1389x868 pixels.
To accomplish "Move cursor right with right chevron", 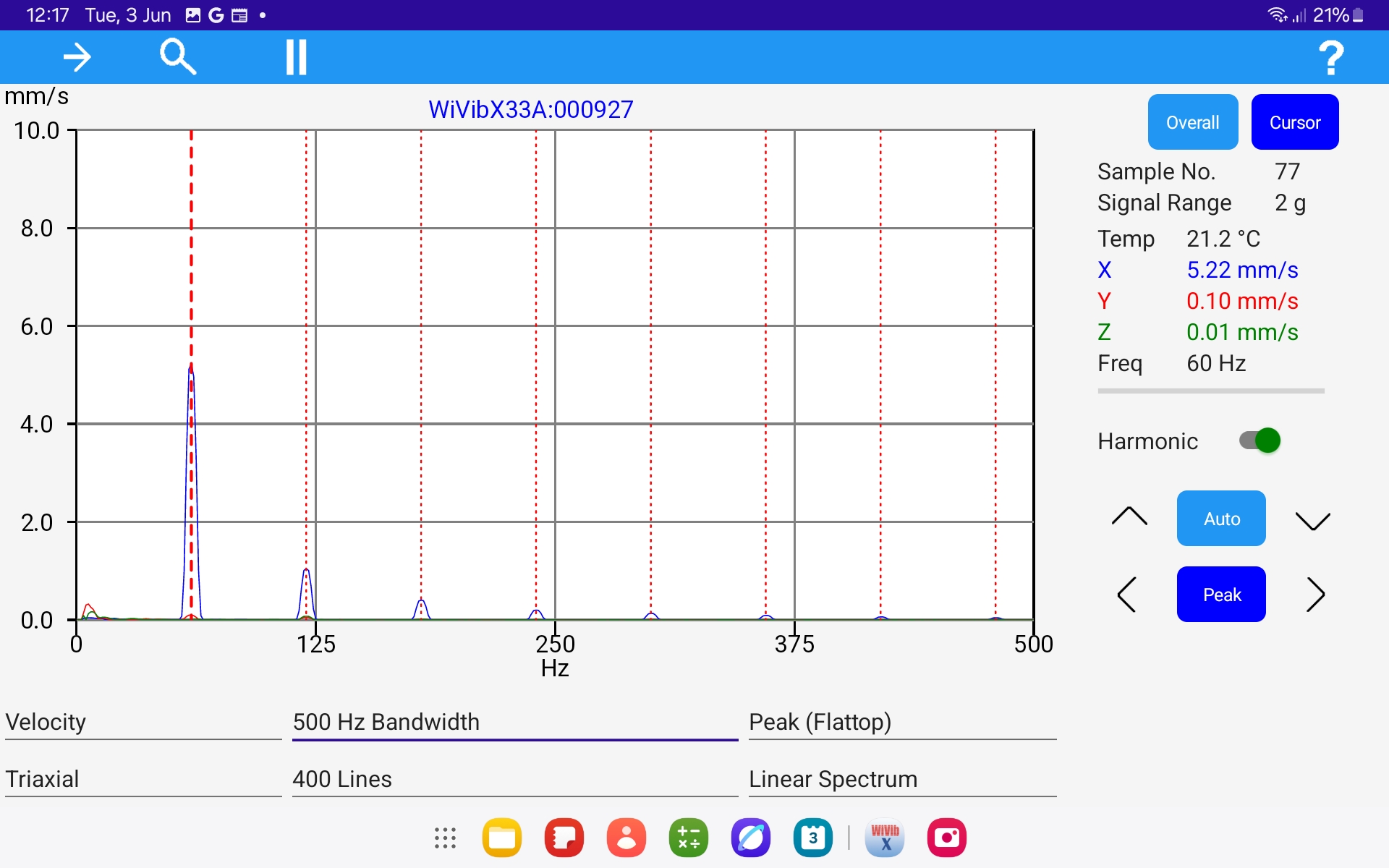I will pyautogui.click(x=1315, y=595).
